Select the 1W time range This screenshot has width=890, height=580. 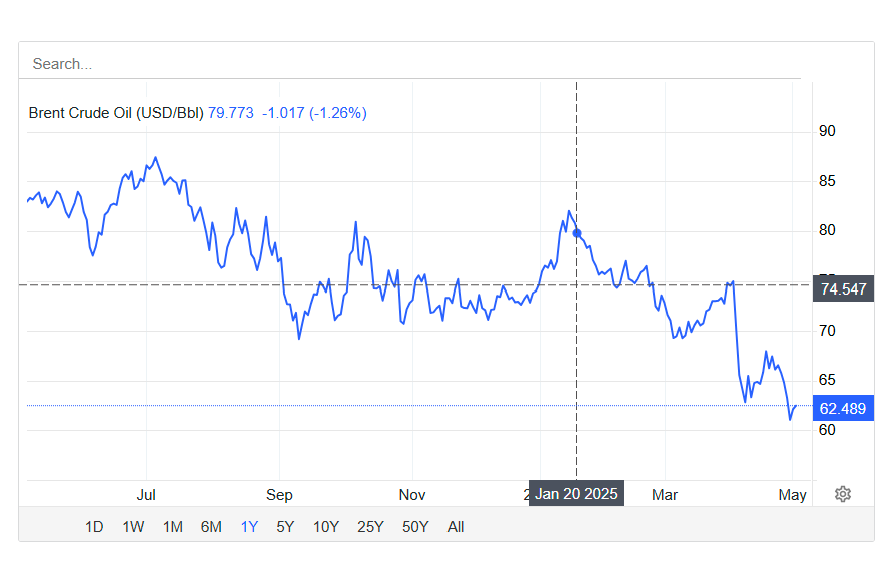tap(133, 527)
